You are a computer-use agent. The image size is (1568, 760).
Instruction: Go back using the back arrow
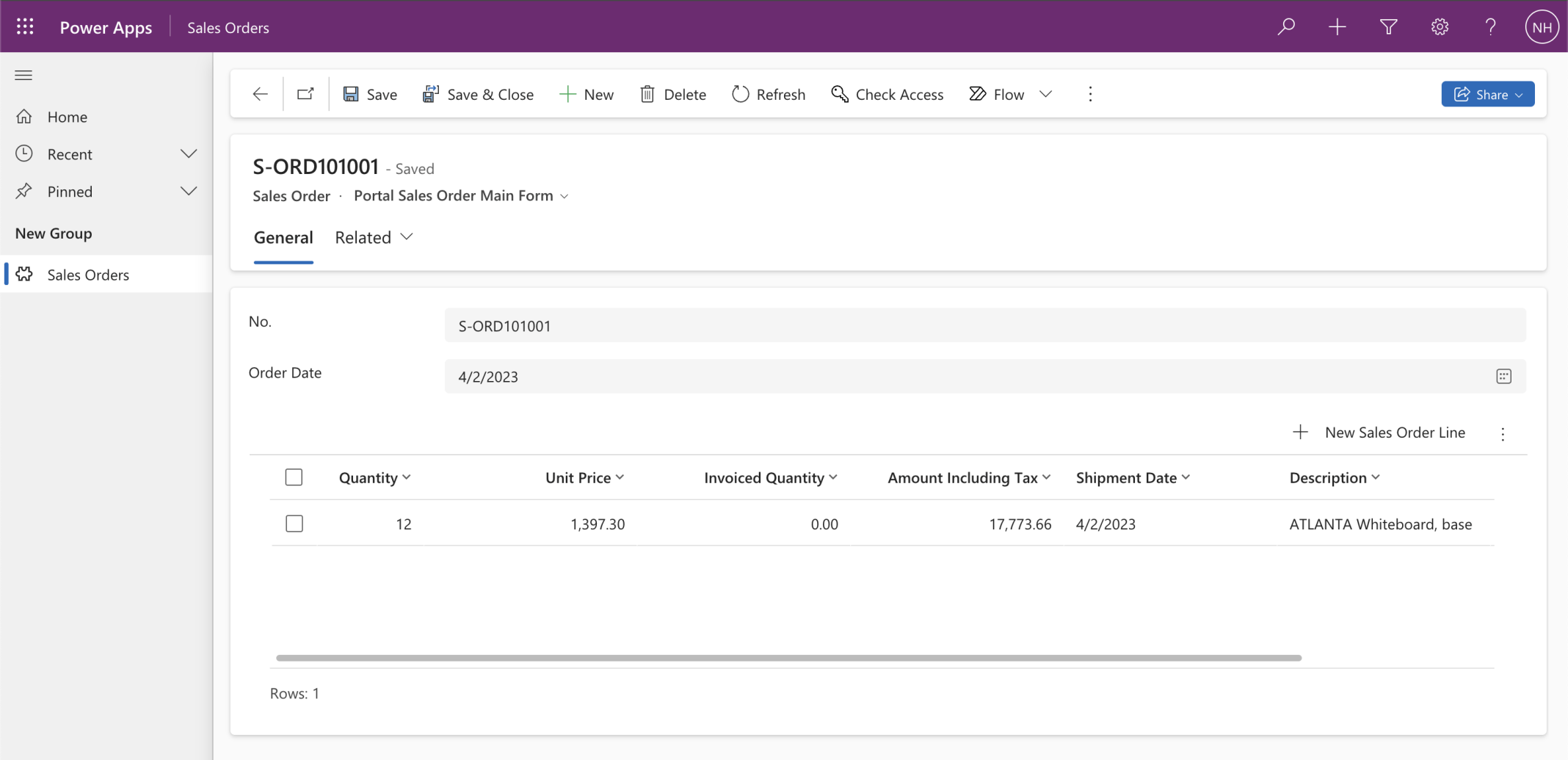click(260, 94)
